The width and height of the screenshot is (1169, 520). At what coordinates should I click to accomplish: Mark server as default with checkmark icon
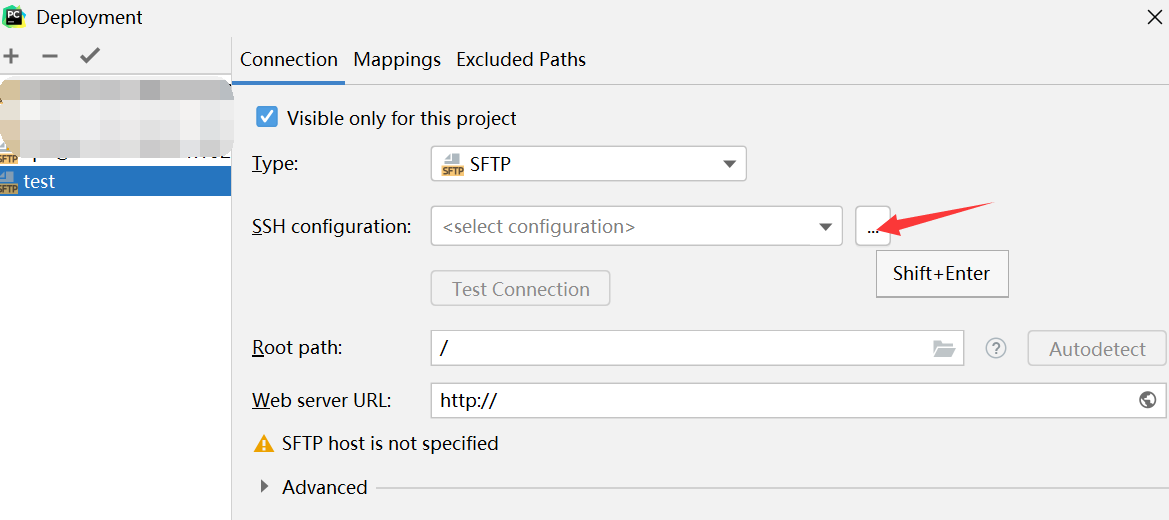click(90, 56)
